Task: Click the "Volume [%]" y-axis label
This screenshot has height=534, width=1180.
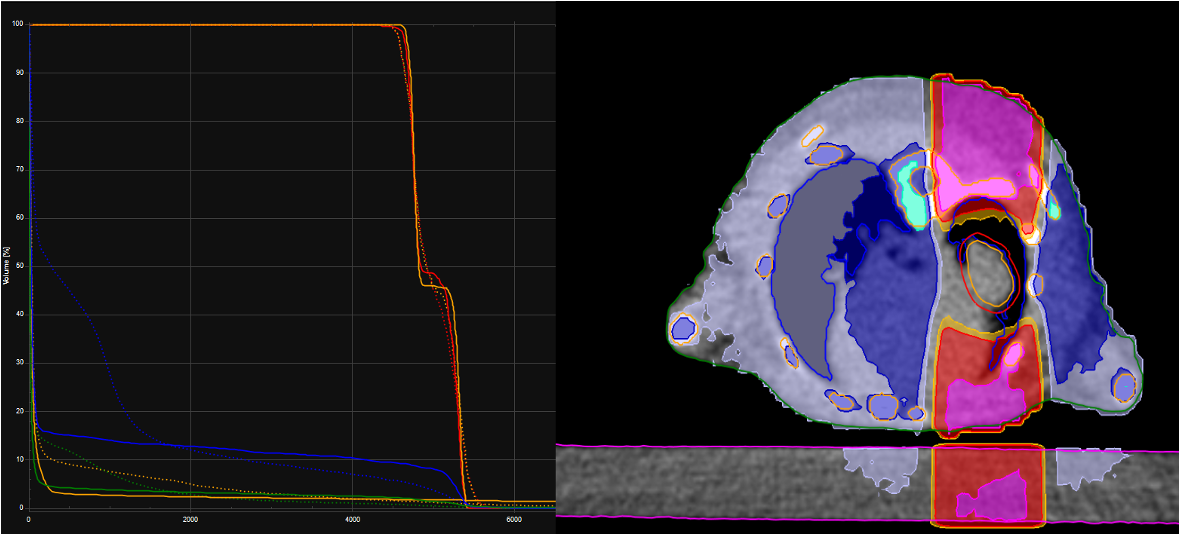Action: tap(6, 266)
